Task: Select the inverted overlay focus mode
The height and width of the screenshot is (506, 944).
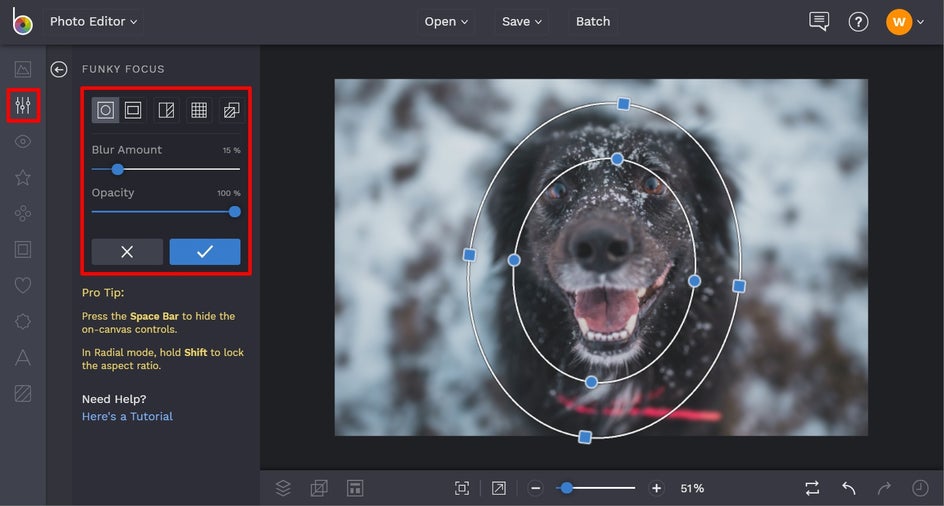Action: [x=232, y=110]
